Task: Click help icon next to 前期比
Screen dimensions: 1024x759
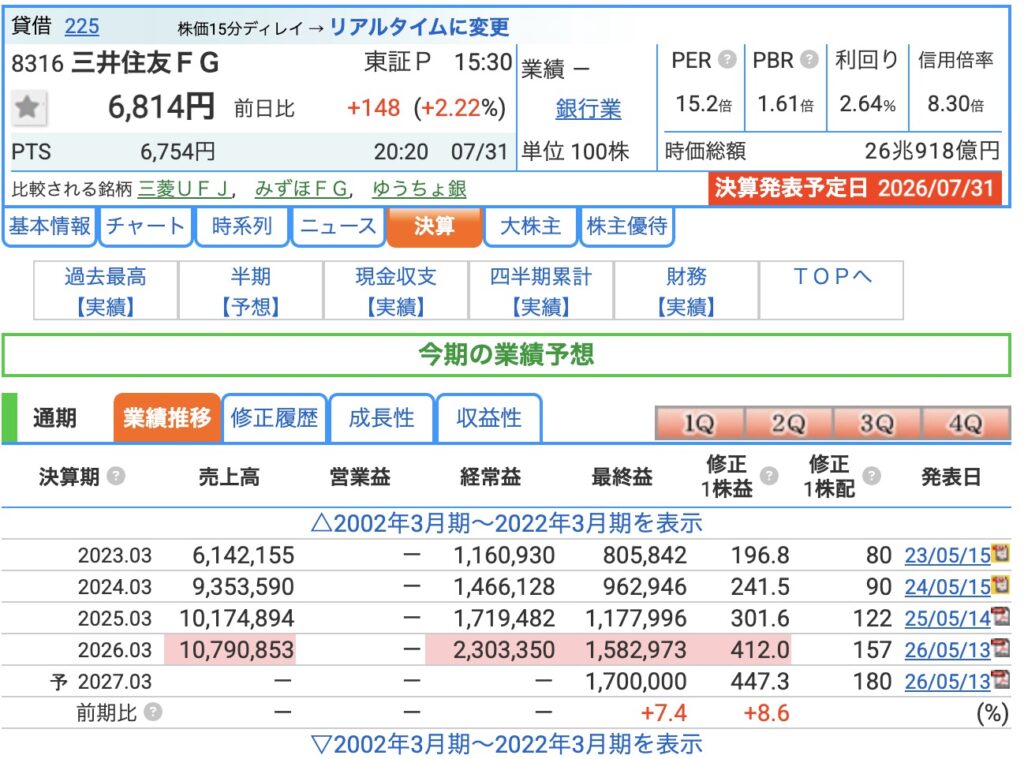Action: 153,712
